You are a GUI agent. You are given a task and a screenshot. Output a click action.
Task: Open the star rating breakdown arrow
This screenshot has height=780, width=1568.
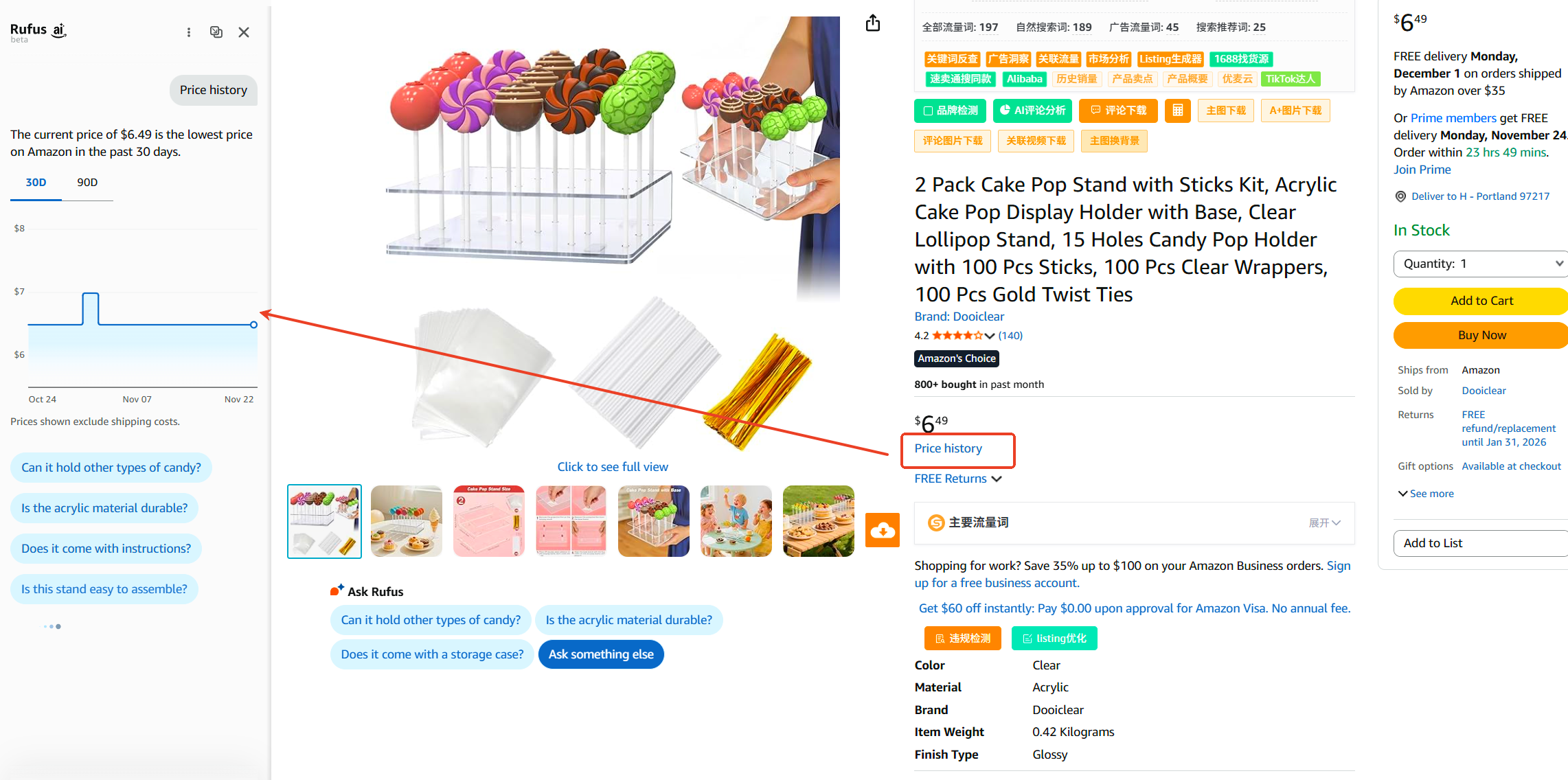(x=989, y=336)
